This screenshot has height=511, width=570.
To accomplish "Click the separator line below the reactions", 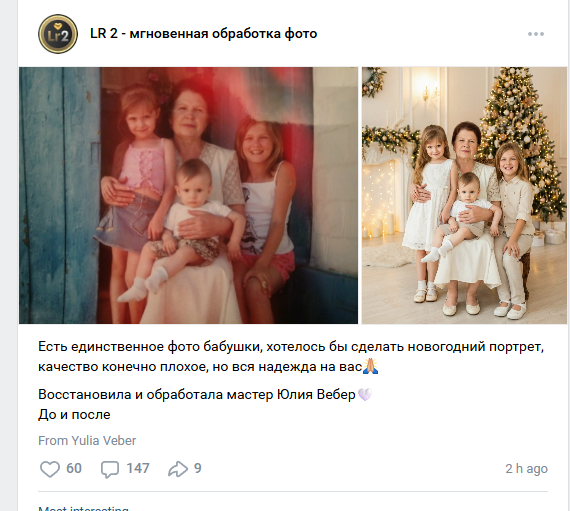I will (293, 491).
